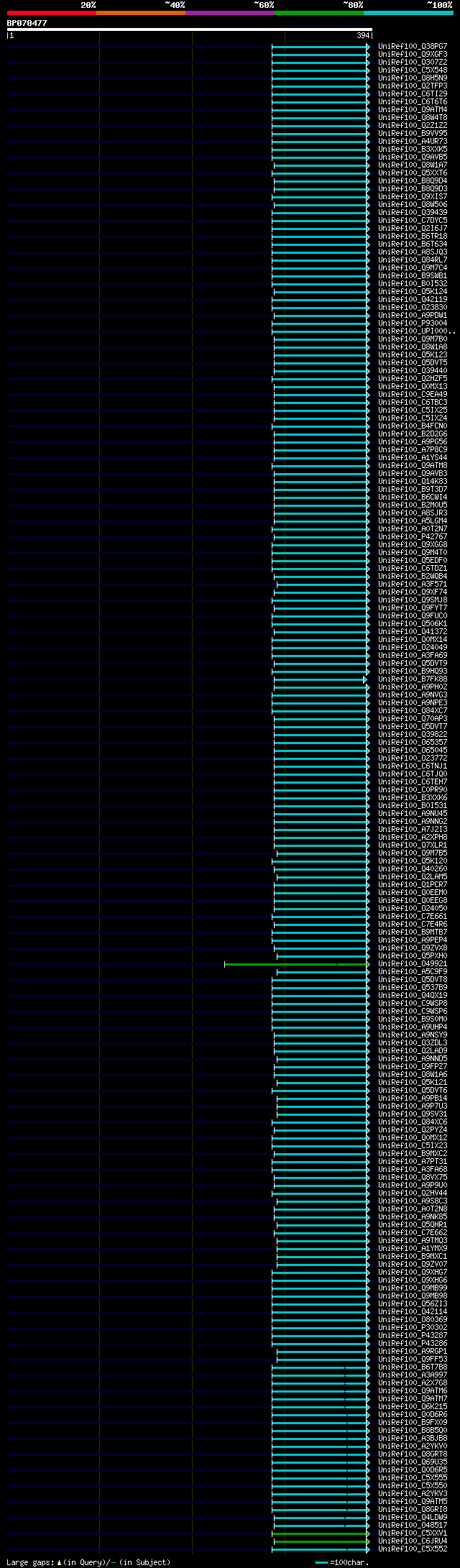Click the white query length bar
The width and height of the screenshot is (460, 1568).
pos(190,29)
